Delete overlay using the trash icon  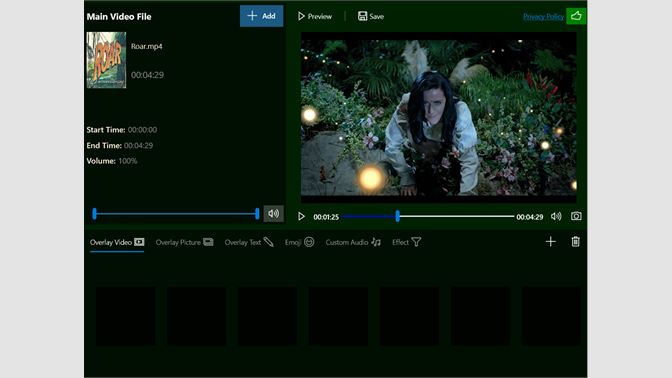[x=576, y=242]
